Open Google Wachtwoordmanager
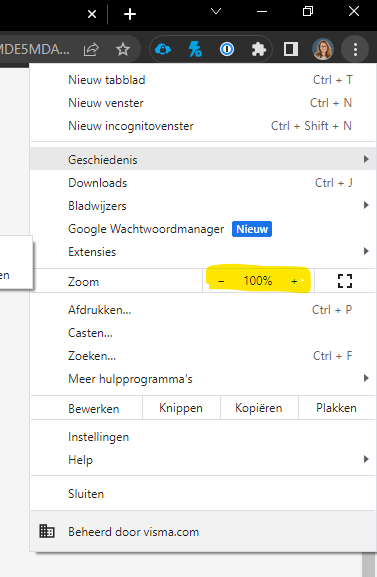This screenshot has width=377, height=577. (x=203, y=229)
